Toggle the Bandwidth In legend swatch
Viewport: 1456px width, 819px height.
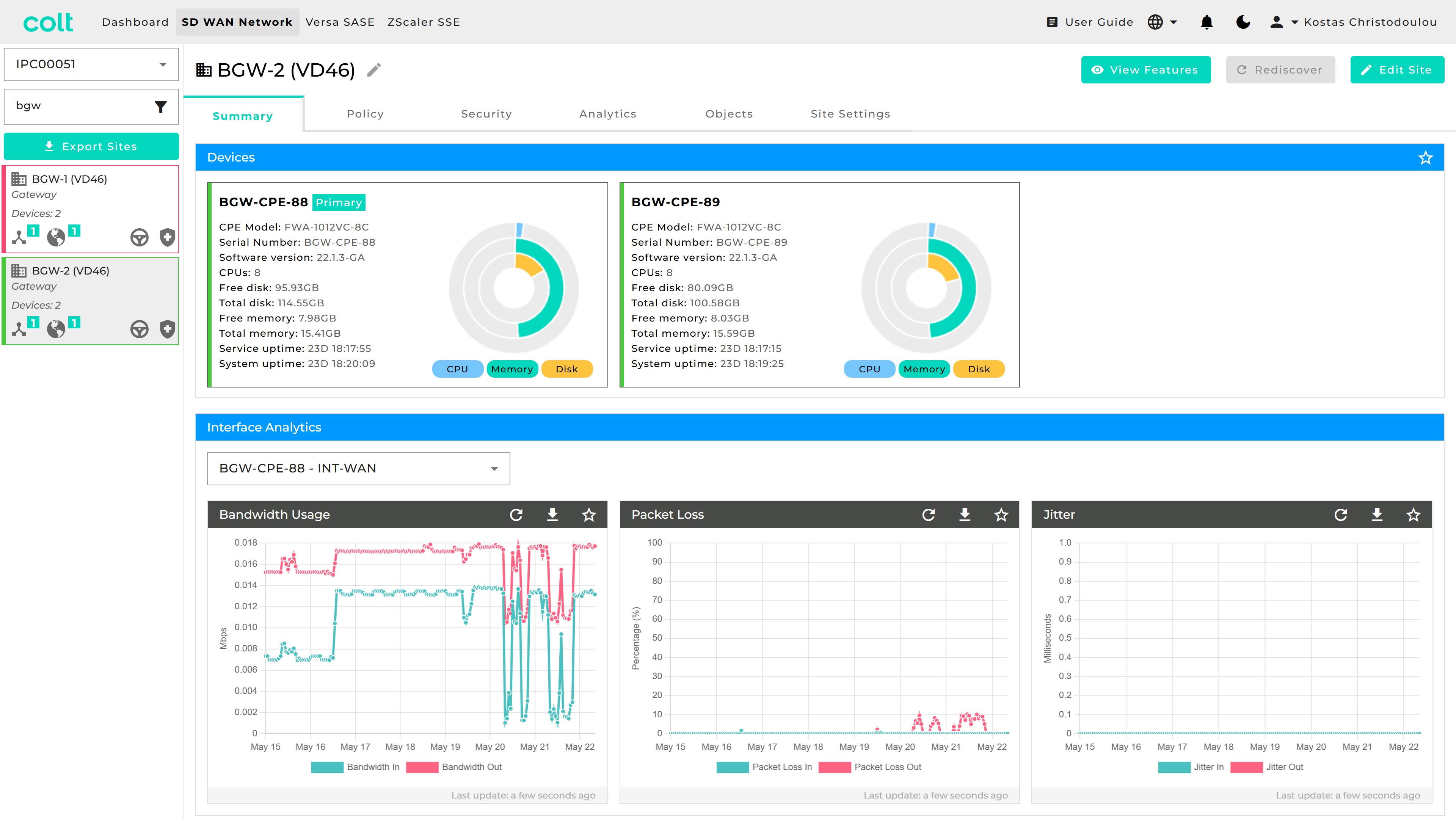(x=327, y=767)
